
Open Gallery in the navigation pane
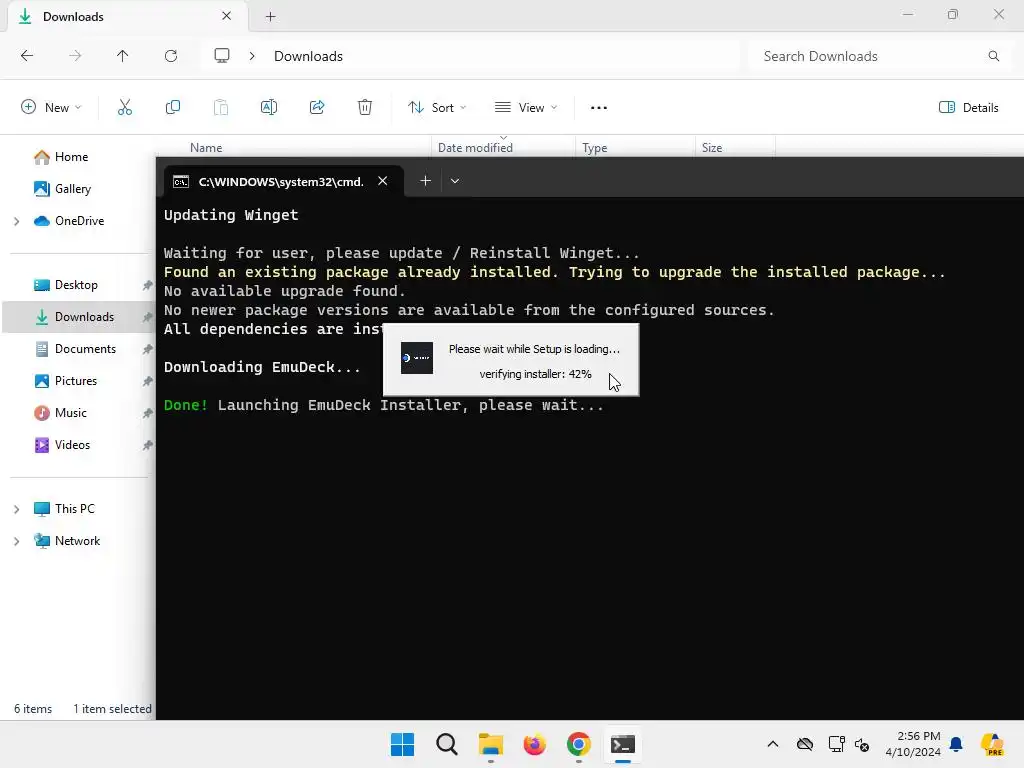point(62,189)
